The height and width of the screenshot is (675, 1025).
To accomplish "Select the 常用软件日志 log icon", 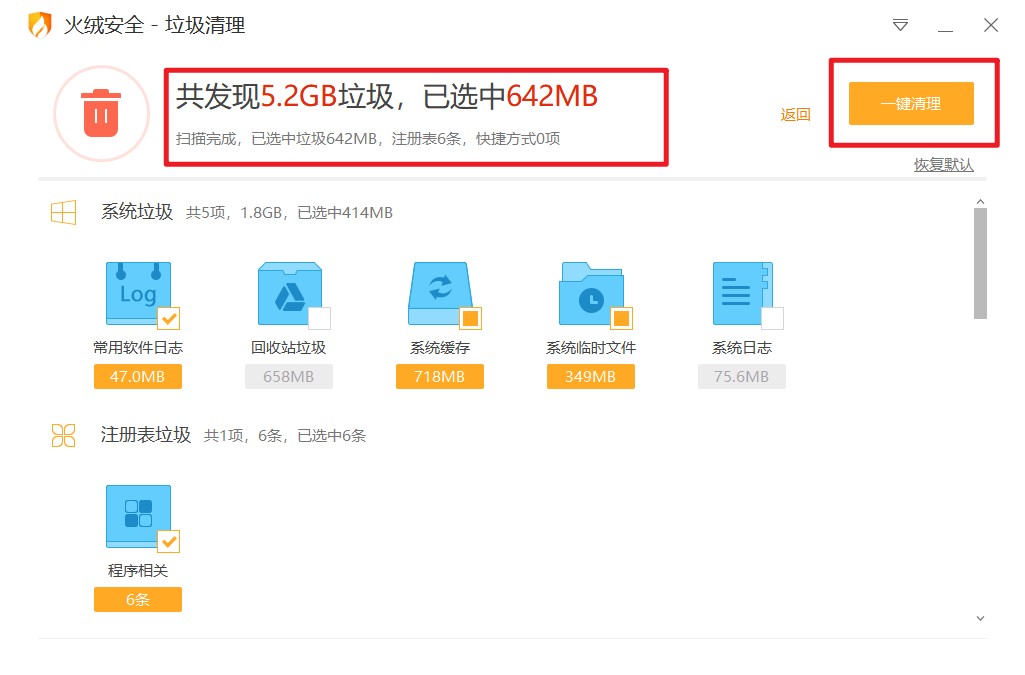I will pyautogui.click(x=137, y=291).
